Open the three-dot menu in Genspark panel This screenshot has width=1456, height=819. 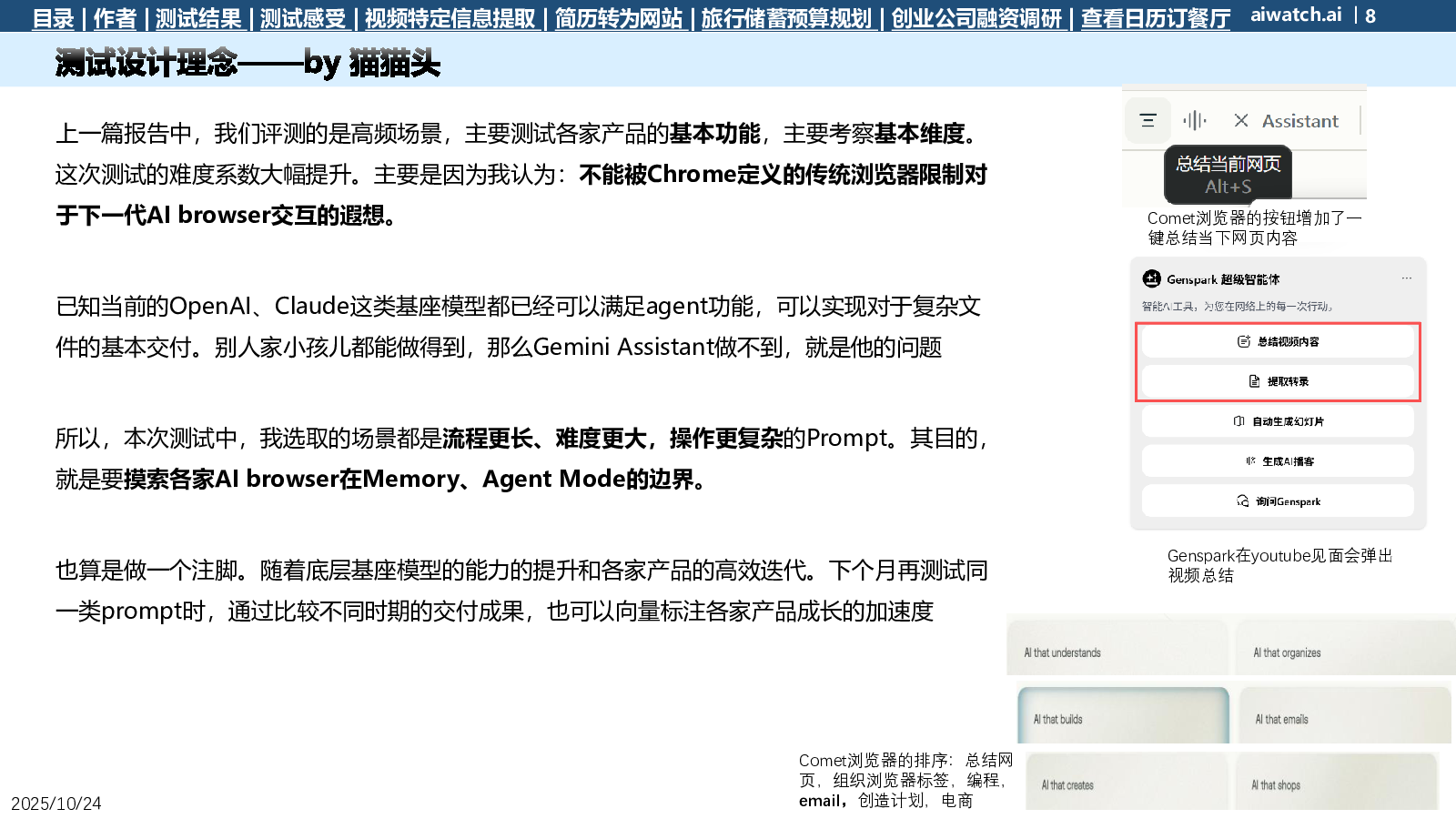(1406, 278)
